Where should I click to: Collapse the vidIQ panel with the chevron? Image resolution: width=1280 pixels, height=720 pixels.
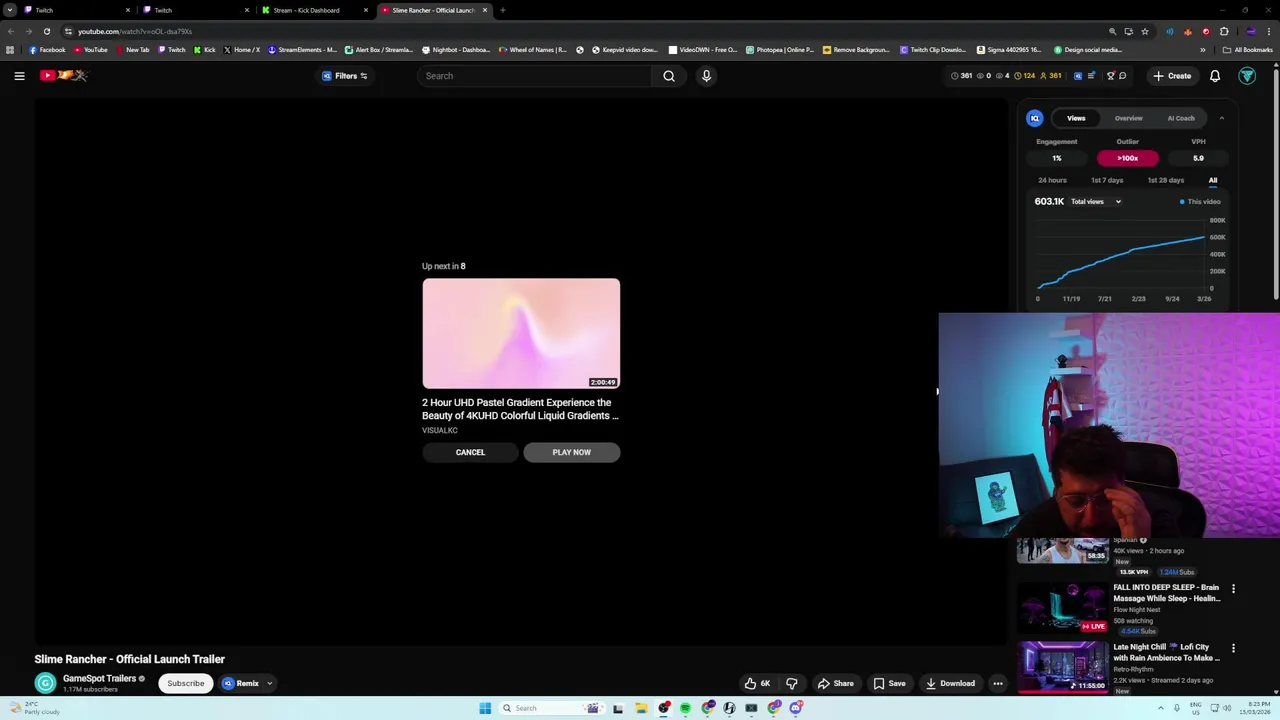[x=1221, y=118]
